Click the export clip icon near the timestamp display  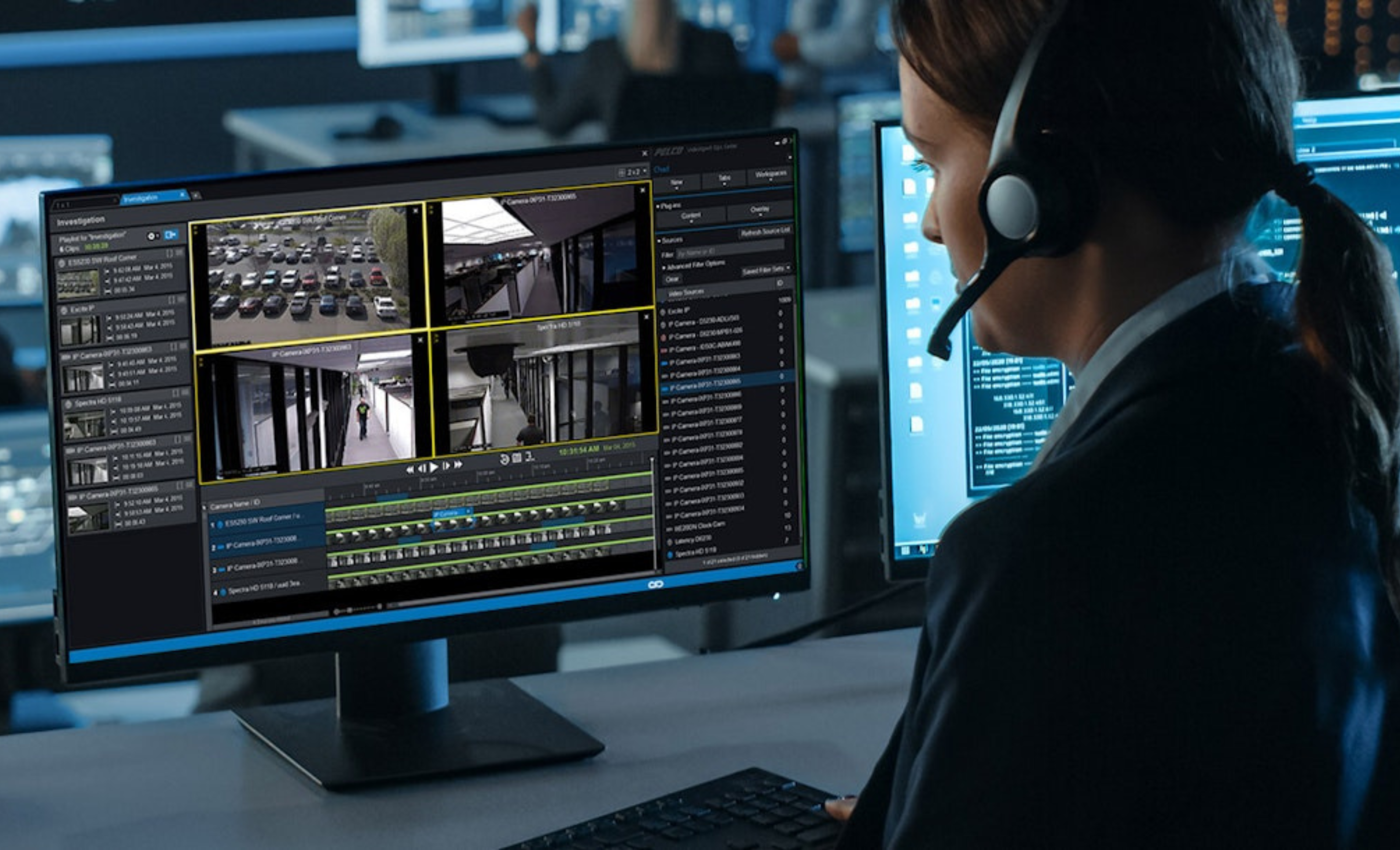point(529,457)
